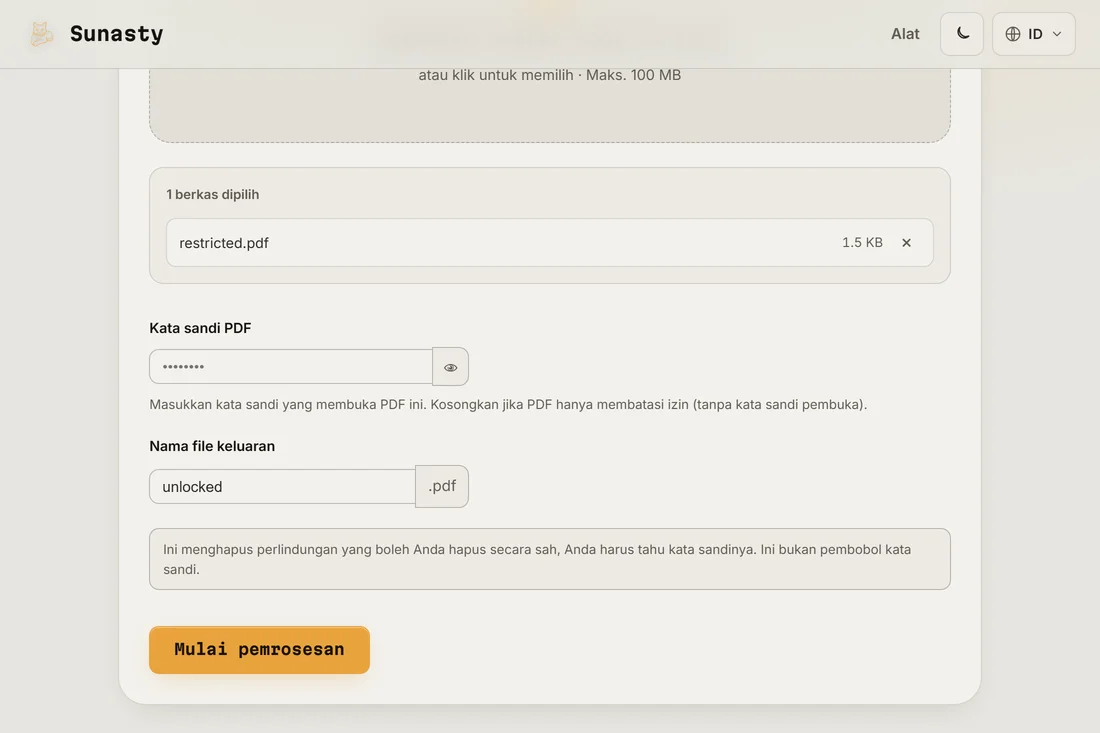Click the password hint text starting with Masukkan
This screenshot has height=733, width=1100.
(x=508, y=405)
